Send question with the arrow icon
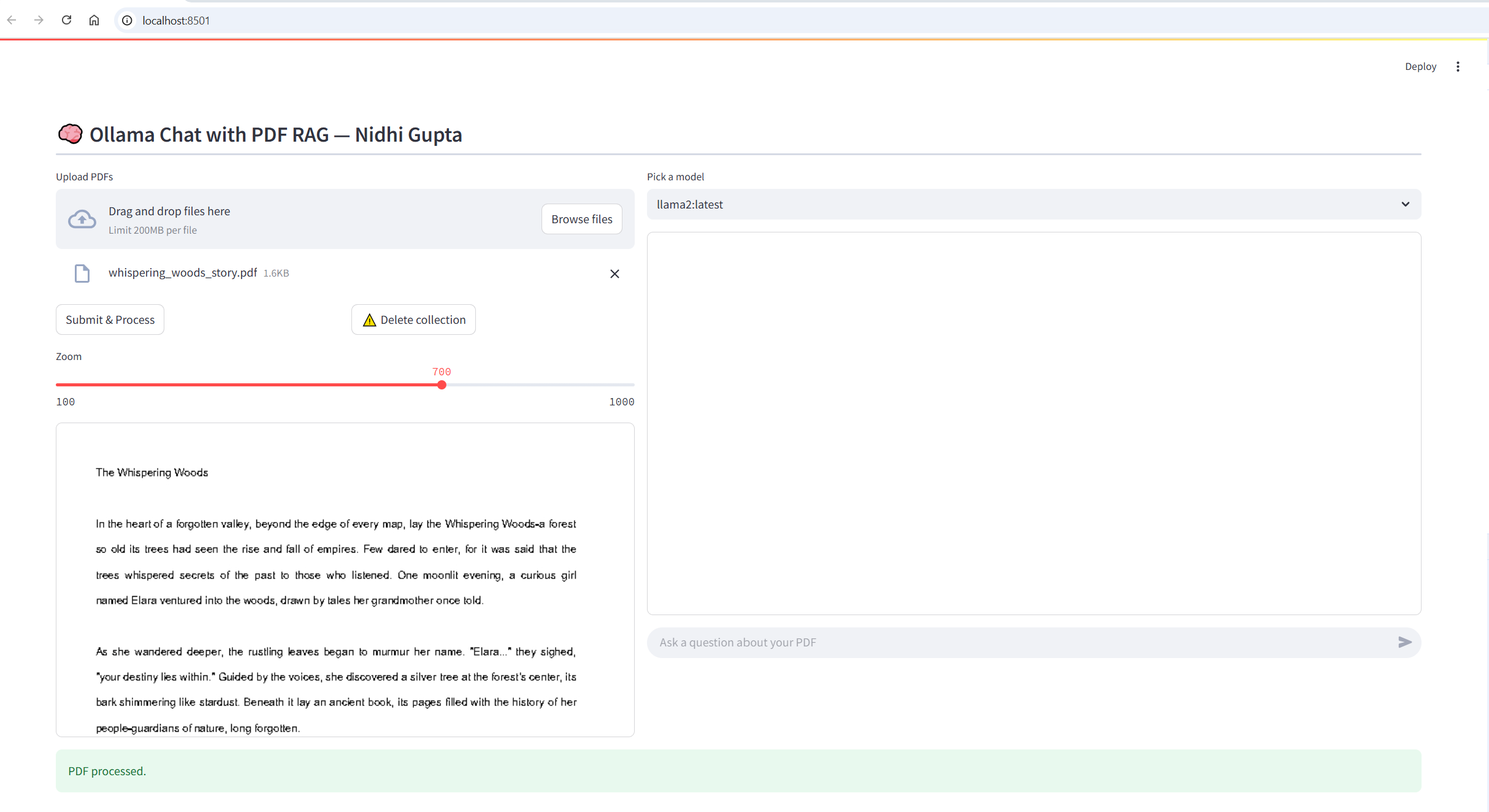This screenshot has height=812, width=1489. (1404, 642)
